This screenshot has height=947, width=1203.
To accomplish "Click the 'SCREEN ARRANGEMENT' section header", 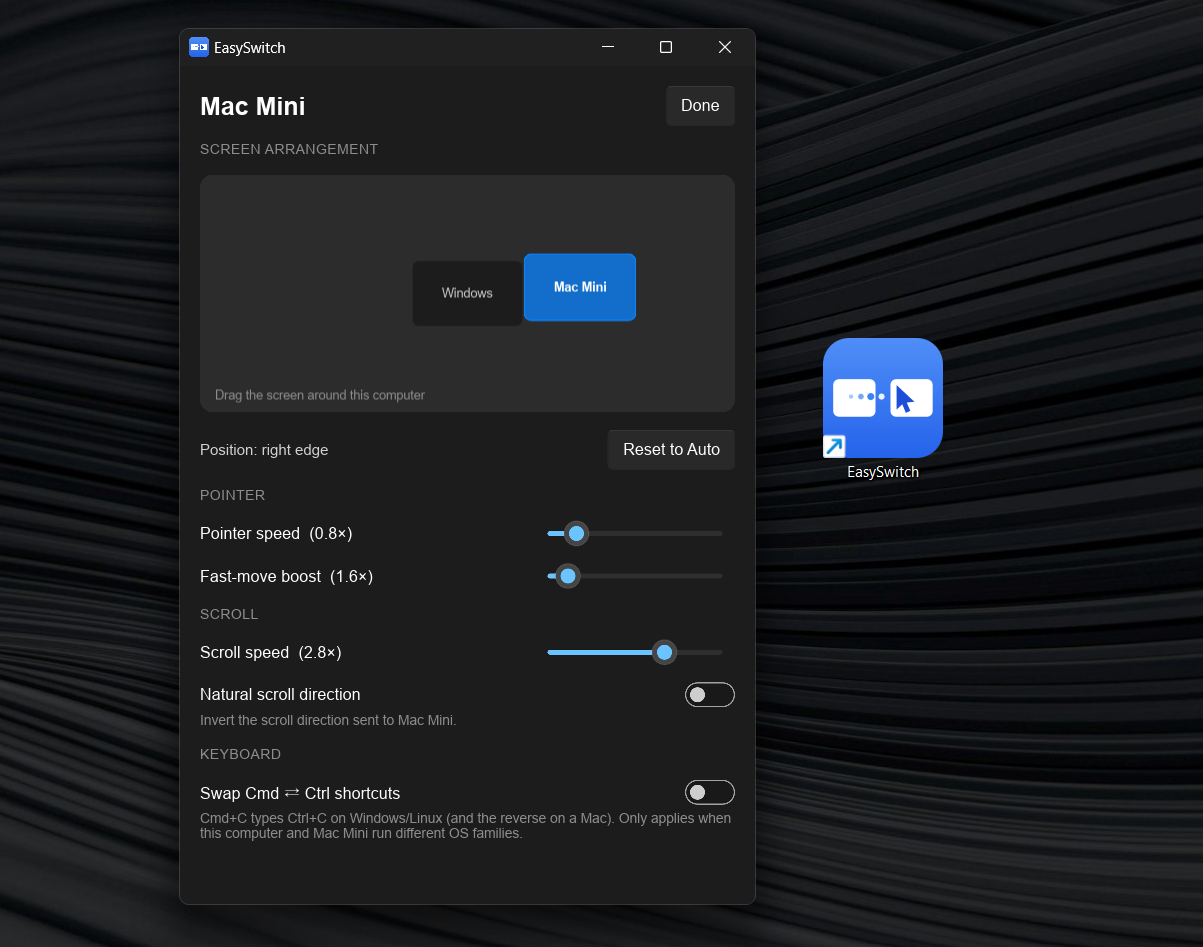I will 289,149.
